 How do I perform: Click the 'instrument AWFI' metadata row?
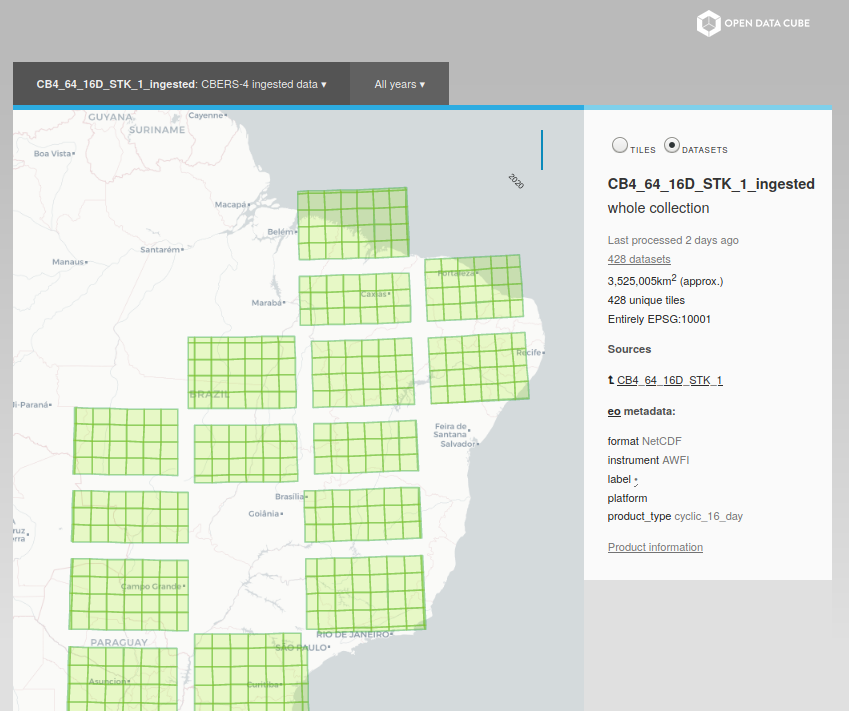point(648,460)
